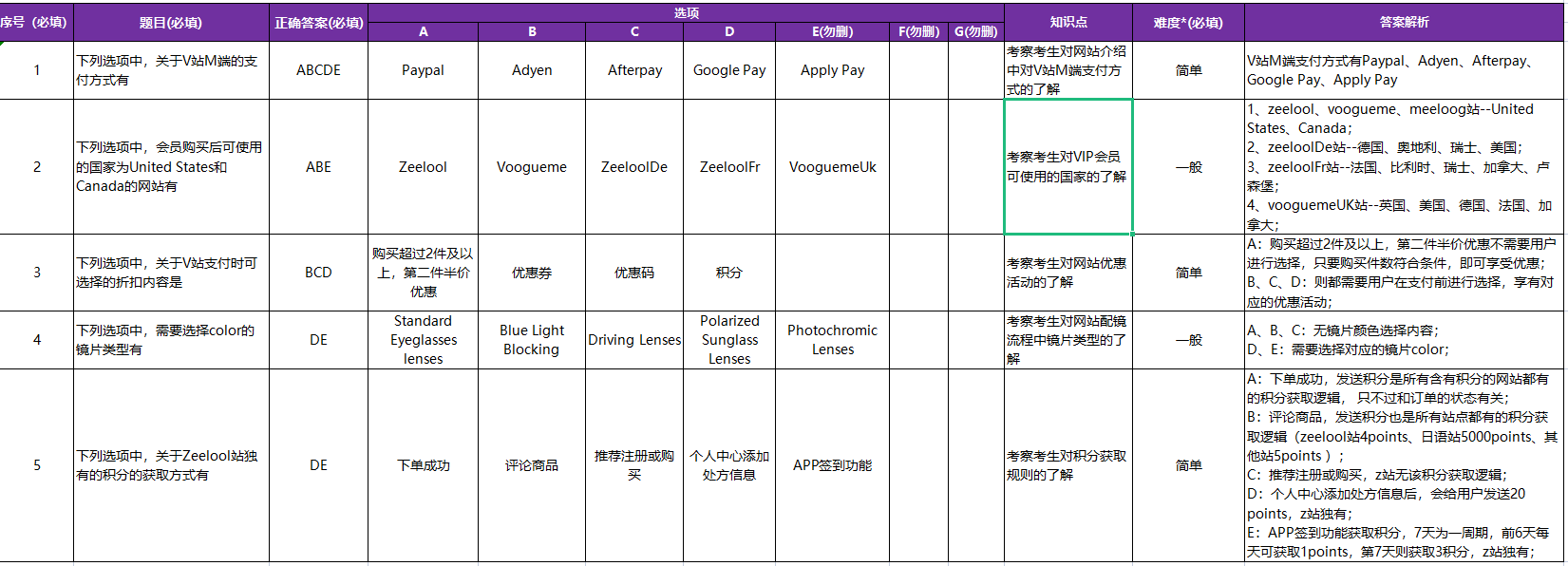Select the APP签到功能 option cell
The height and width of the screenshot is (566, 1568).
pyautogui.click(x=832, y=465)
